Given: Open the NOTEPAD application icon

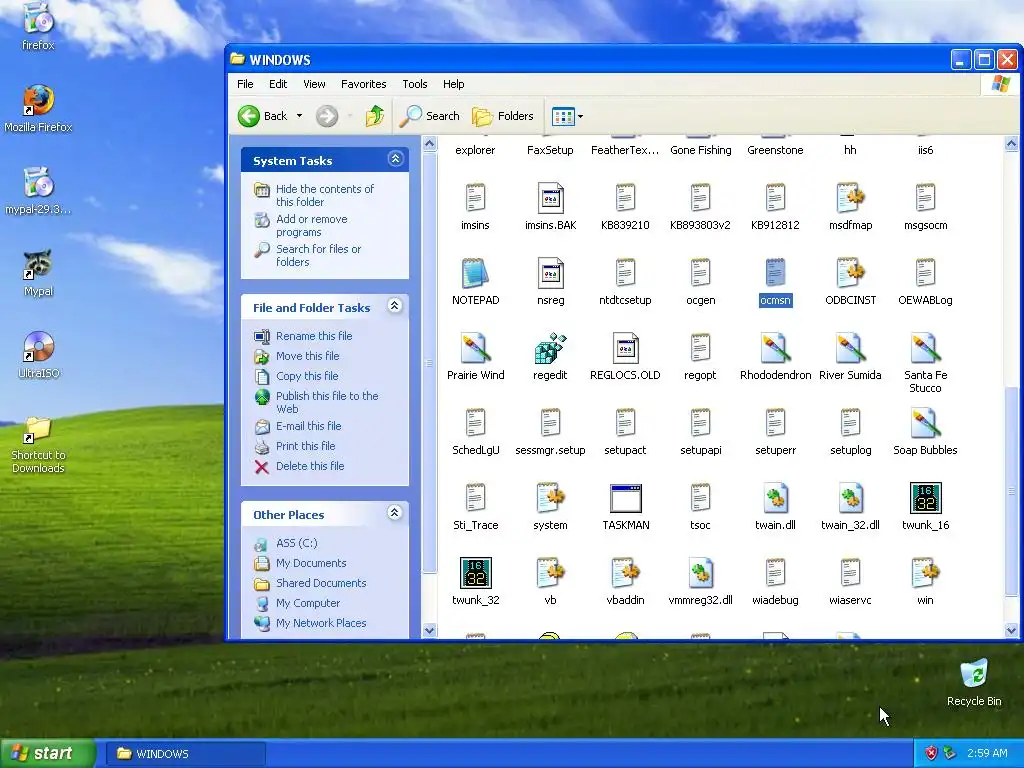Looking at the screenshot, I should 475,273.
